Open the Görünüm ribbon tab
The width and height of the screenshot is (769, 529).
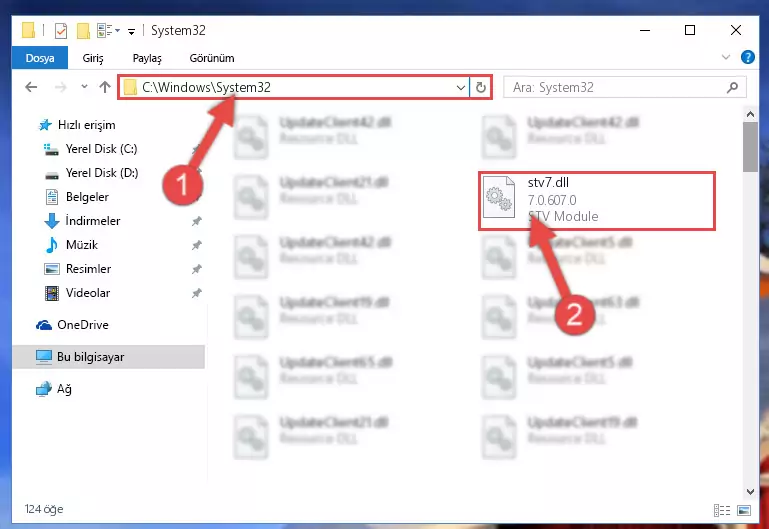(212, 58)
